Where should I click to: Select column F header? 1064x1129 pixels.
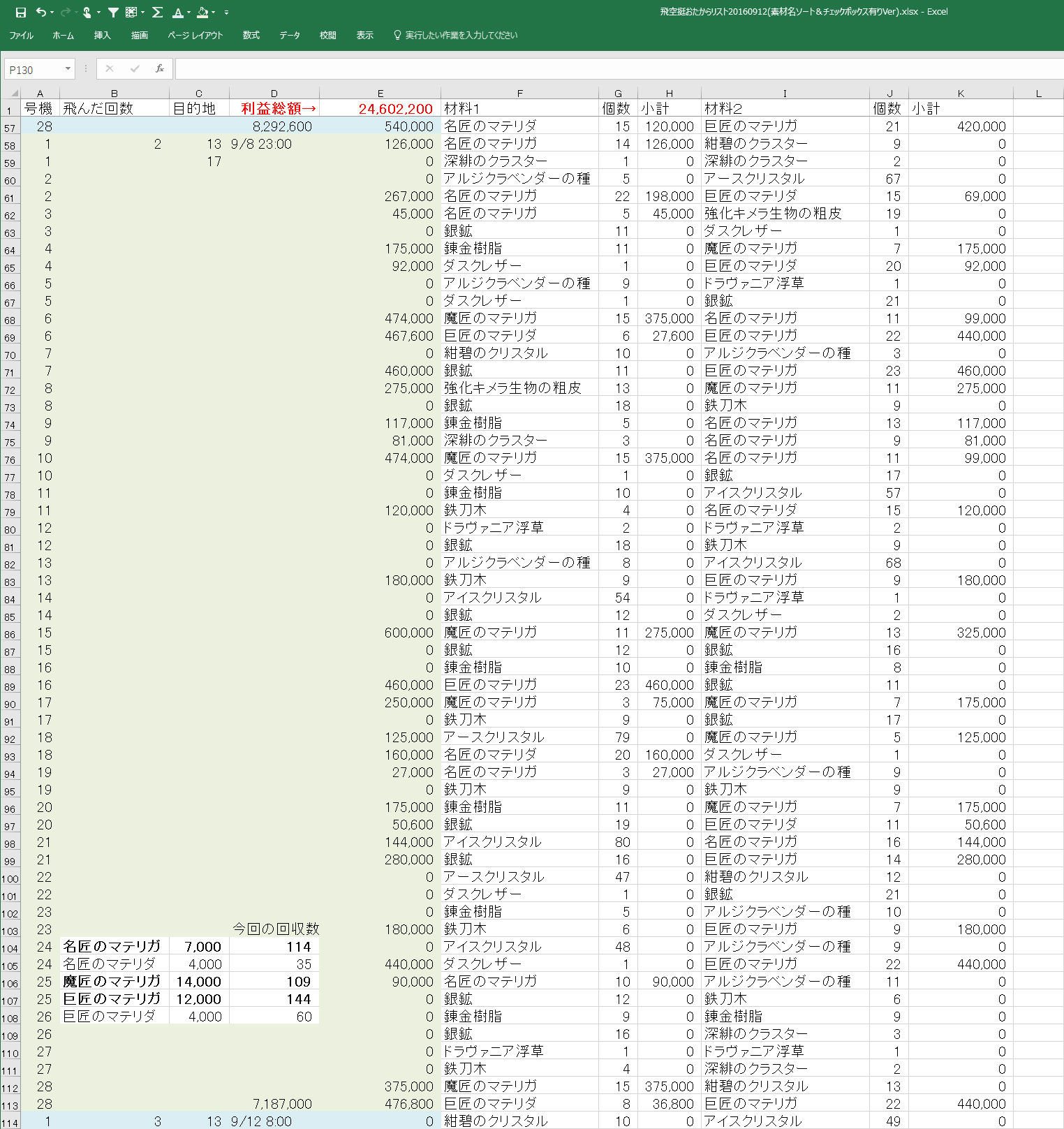tap(519, 93)
